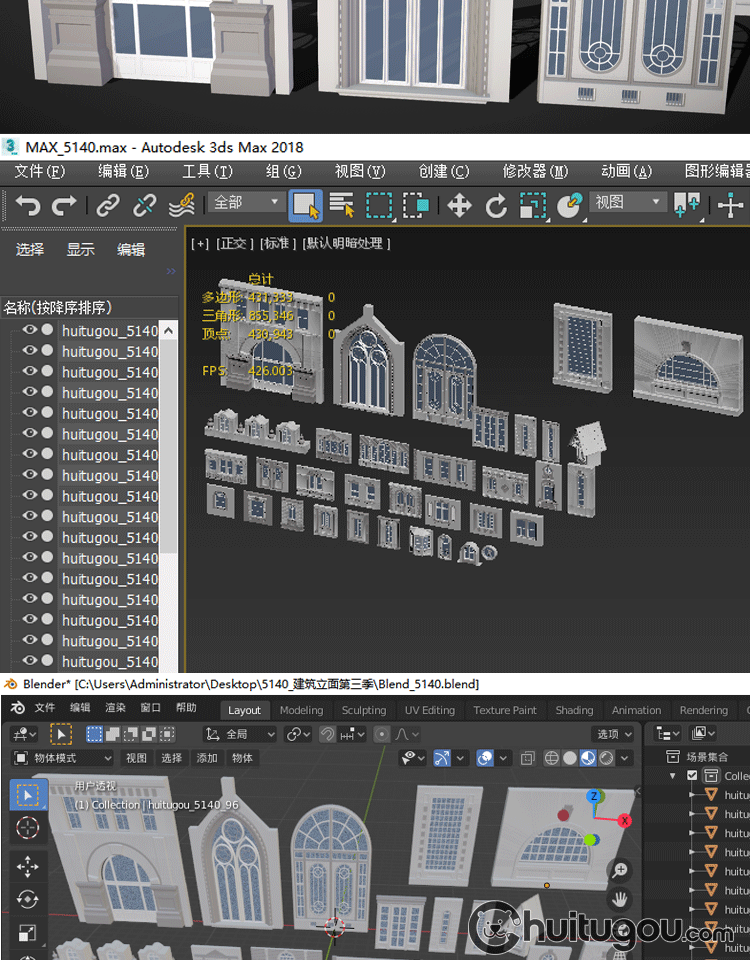This screenshot has height=960, width=750.
Task: Select the Move tool in Blender toolbar
Action: pos(28,866)
